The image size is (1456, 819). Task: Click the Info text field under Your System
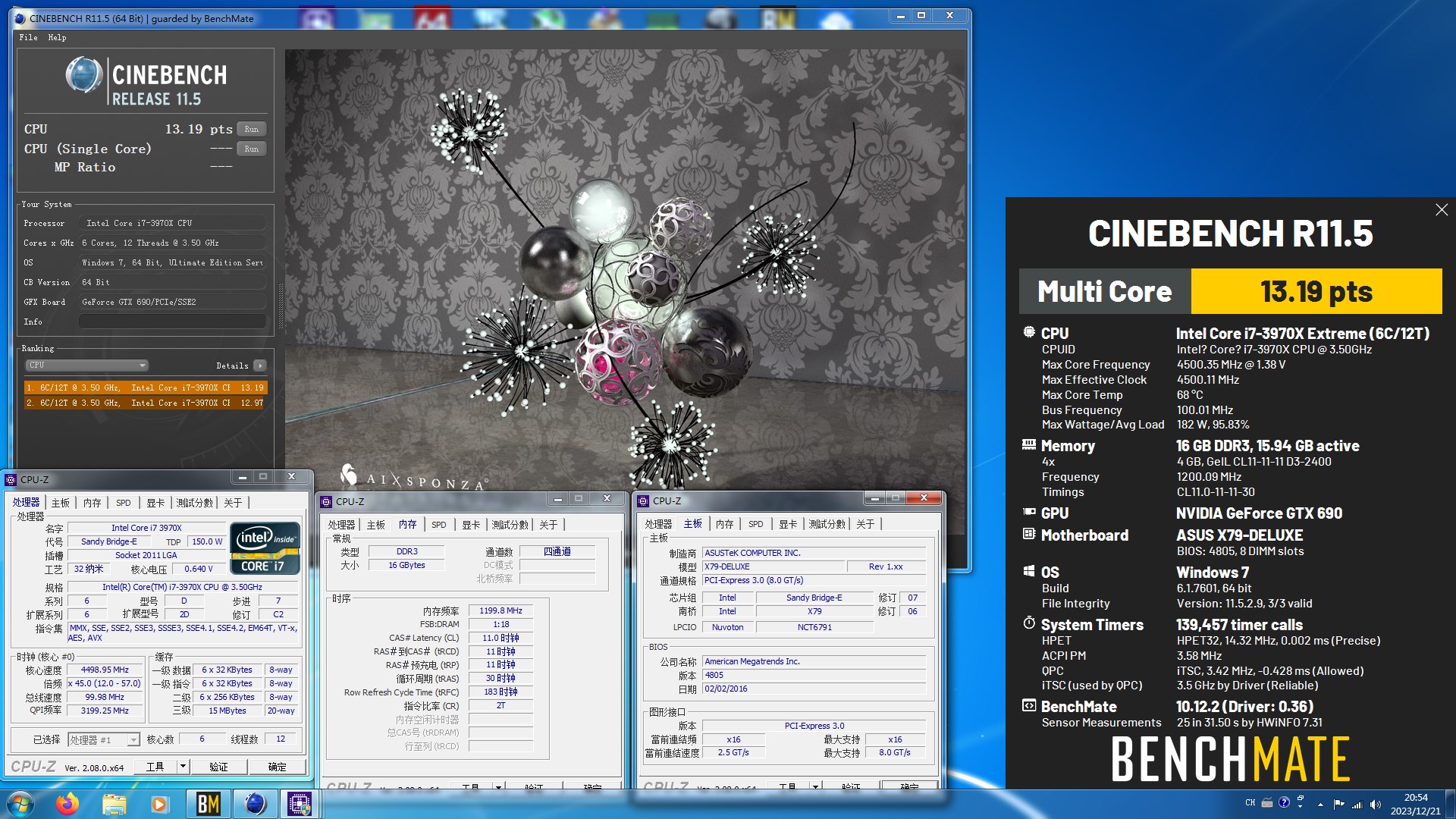tap(172, 322)
